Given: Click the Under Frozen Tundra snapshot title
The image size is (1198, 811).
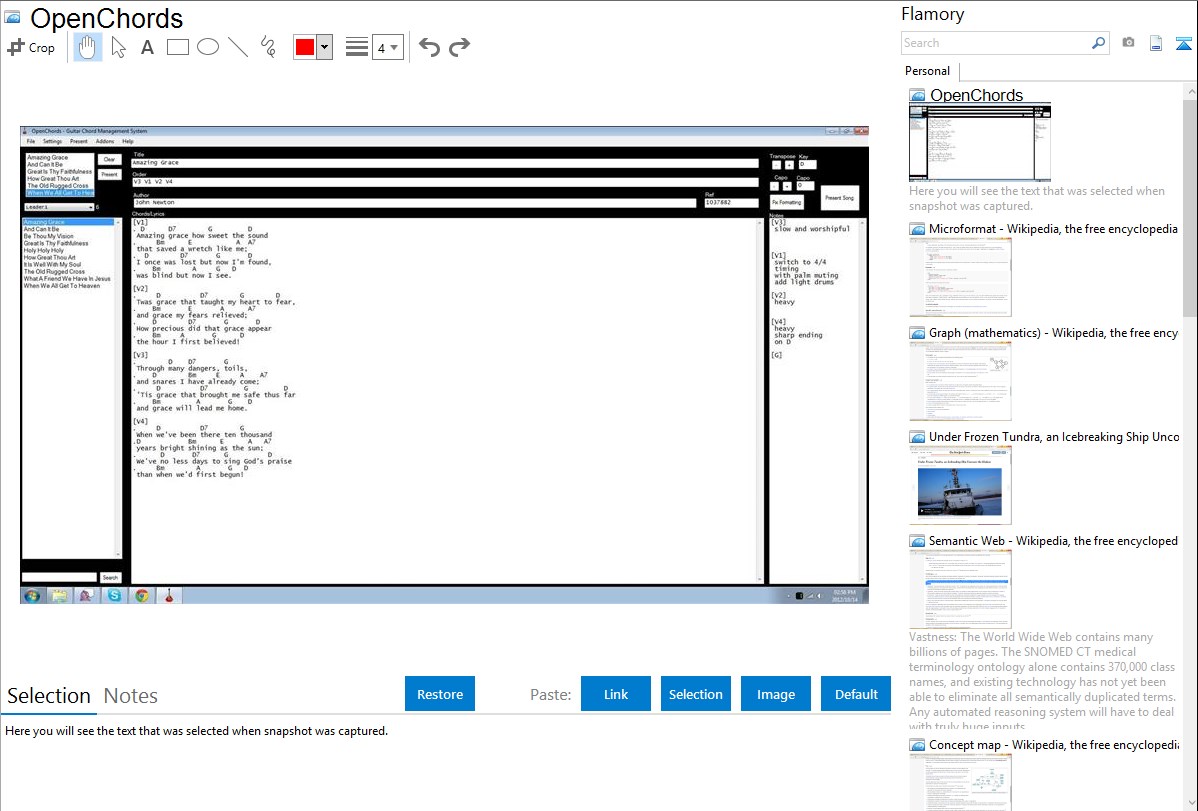Looking at the screenshot, I should (1054, 437).
